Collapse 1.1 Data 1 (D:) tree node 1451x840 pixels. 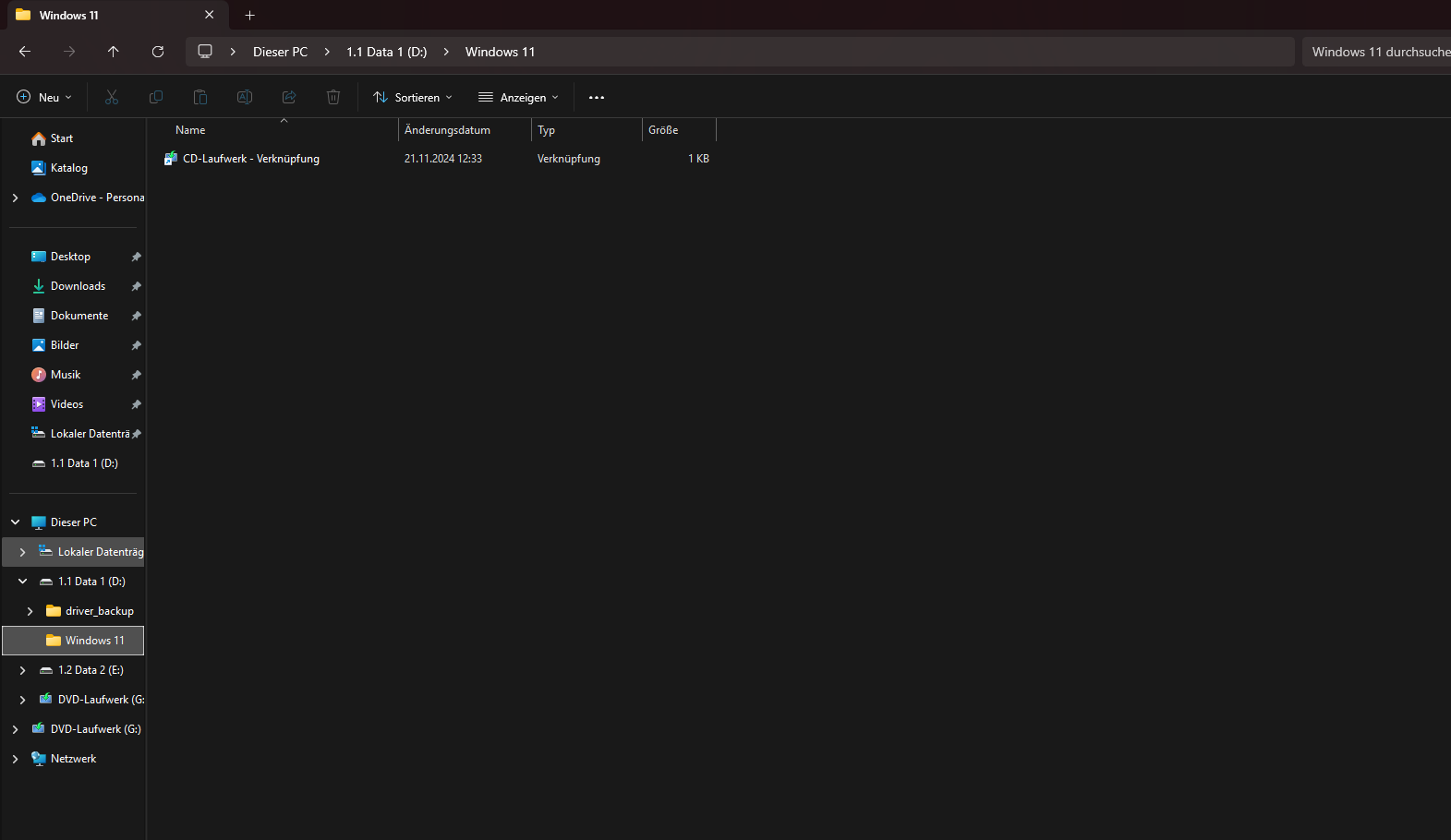pos(22,582)
